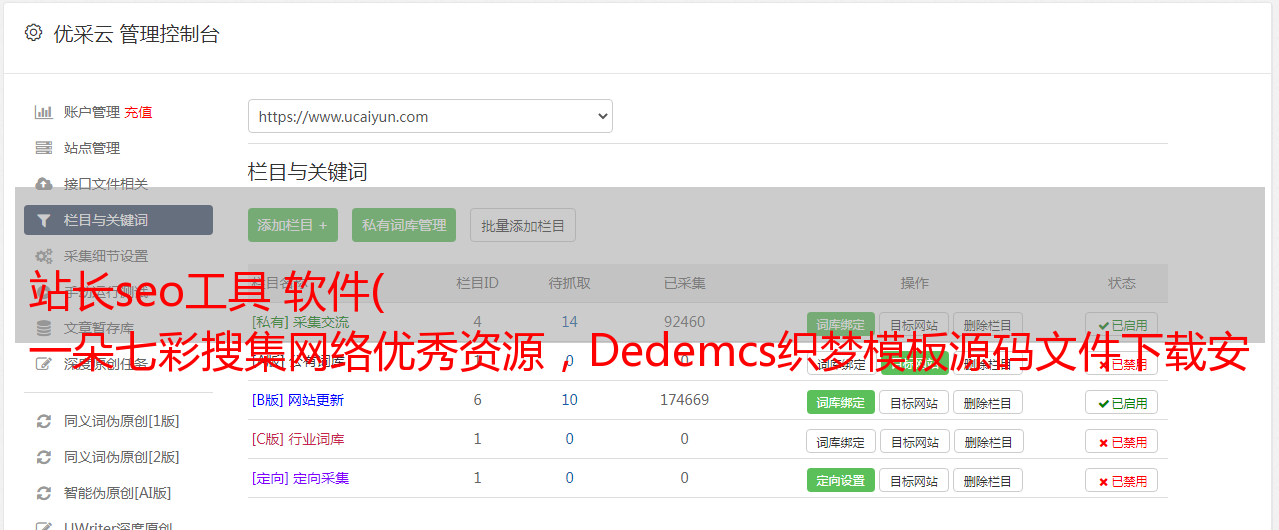The image size is (1279, 530).
Task: Click 目标网站 for the 行业词库 row
Action: point(915,441)
